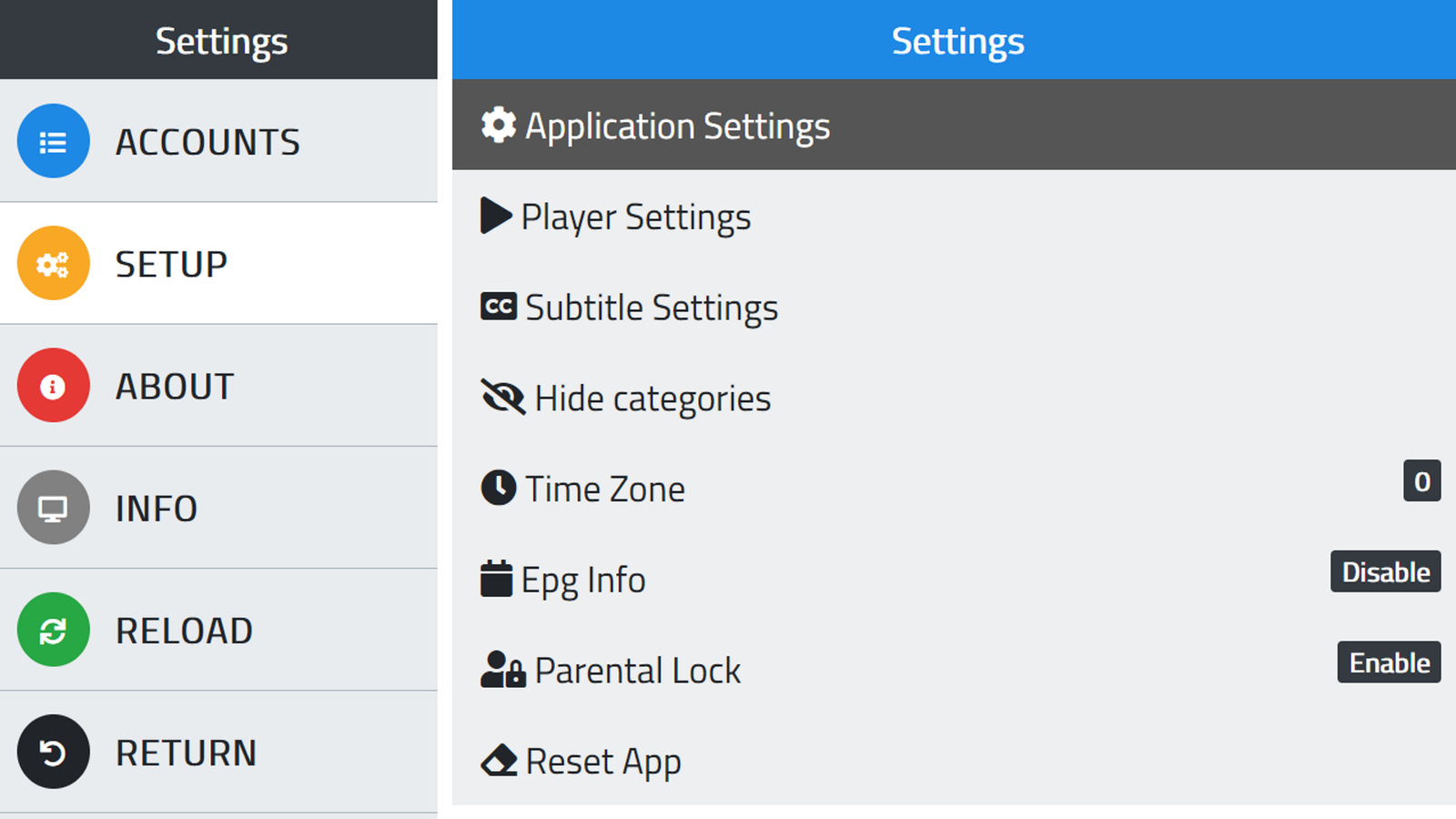Image resolution: width=1456 pixels, height=819 pixels.
Task: Select the RELOAD label in sidebar
Action: point(184,631)
